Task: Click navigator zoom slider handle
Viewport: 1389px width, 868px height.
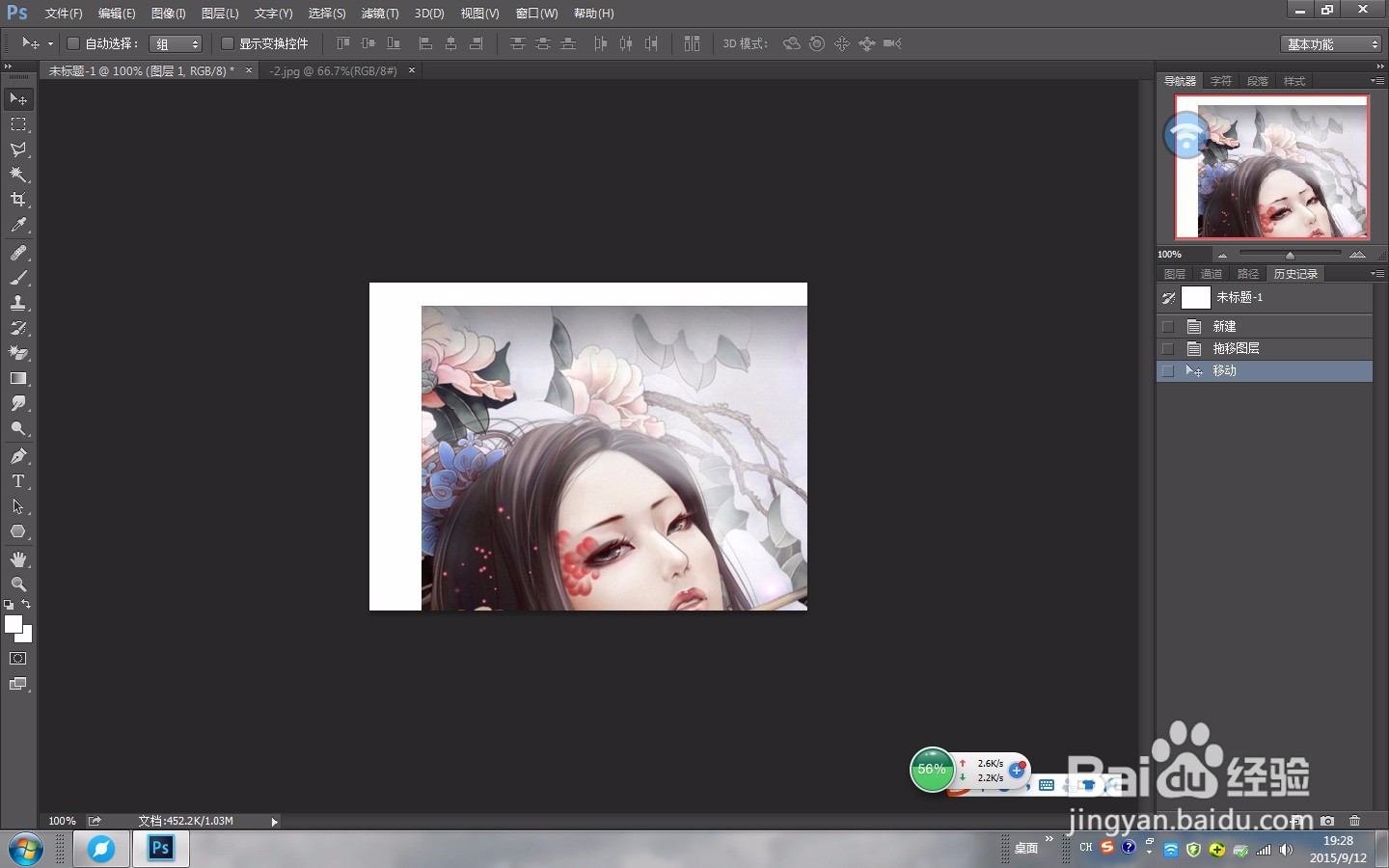Action: pyautogui.click(x=1290, y=255)
